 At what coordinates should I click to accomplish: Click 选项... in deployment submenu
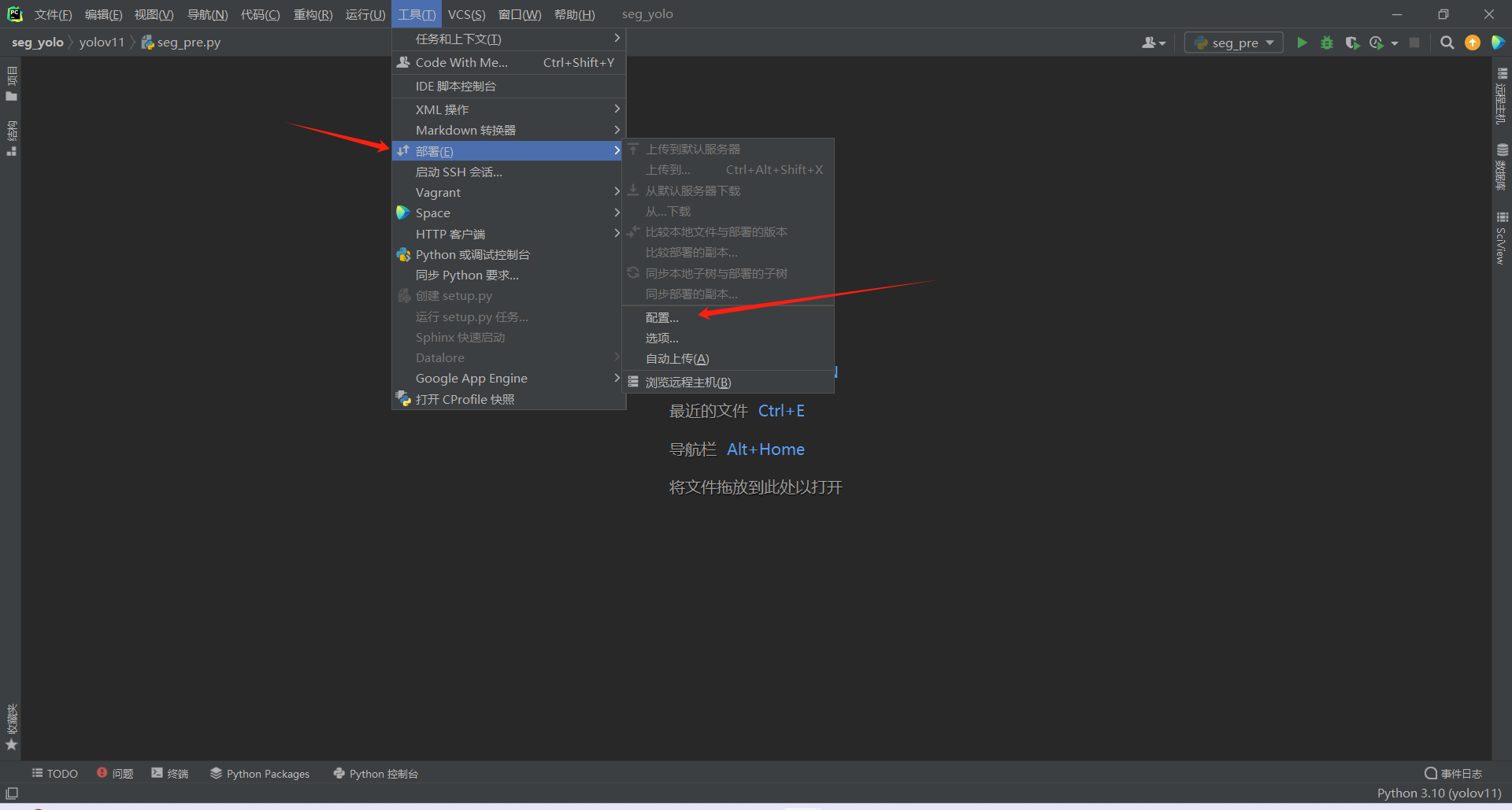(728, 338)
